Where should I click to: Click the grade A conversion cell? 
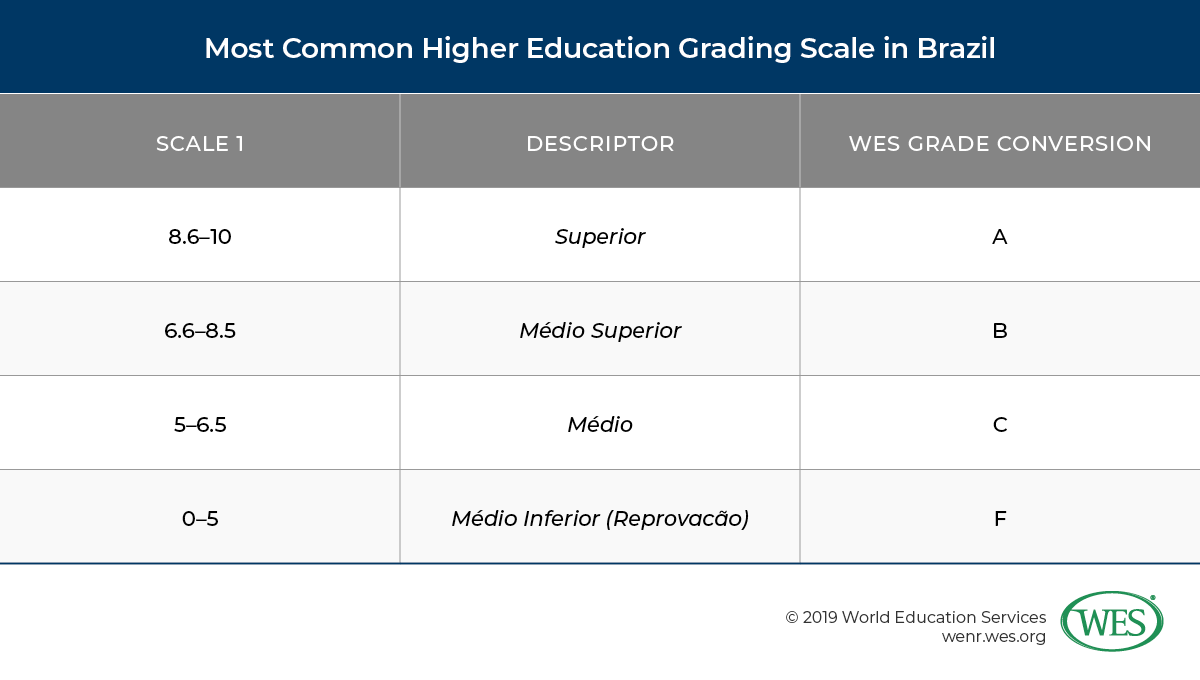1000,237
